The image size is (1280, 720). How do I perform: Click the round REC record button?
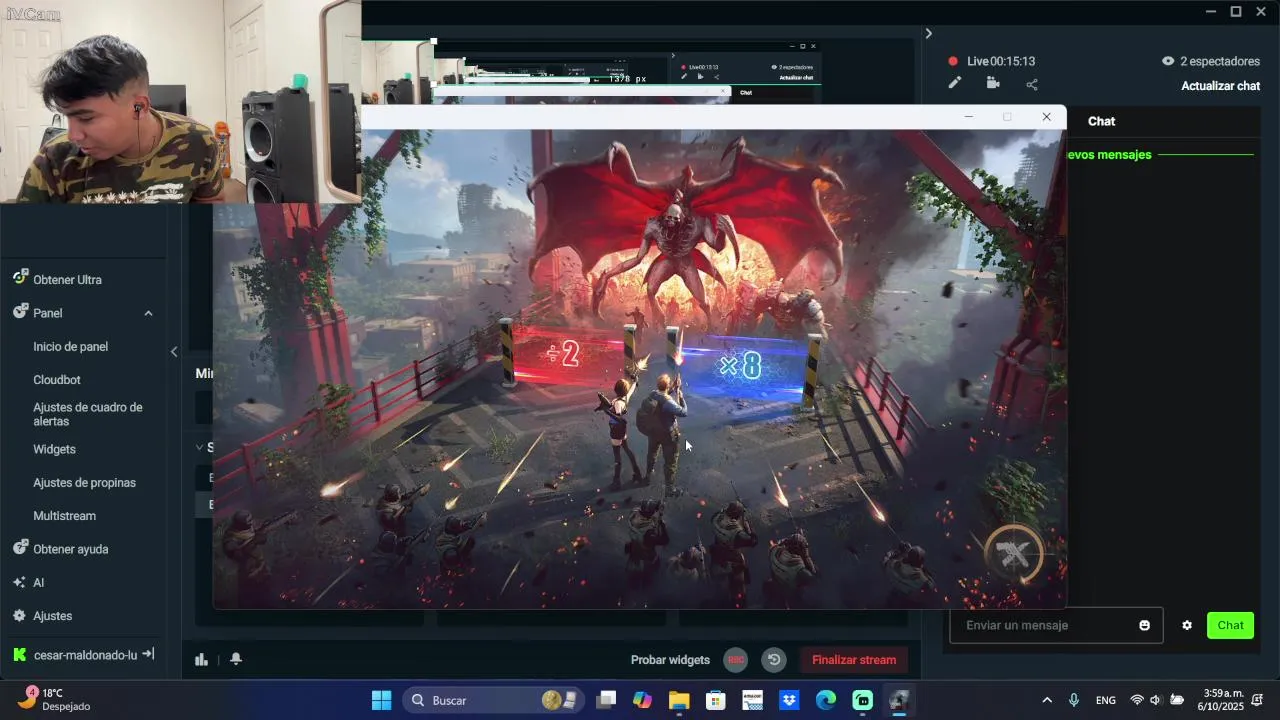click(x=736, y=660)
